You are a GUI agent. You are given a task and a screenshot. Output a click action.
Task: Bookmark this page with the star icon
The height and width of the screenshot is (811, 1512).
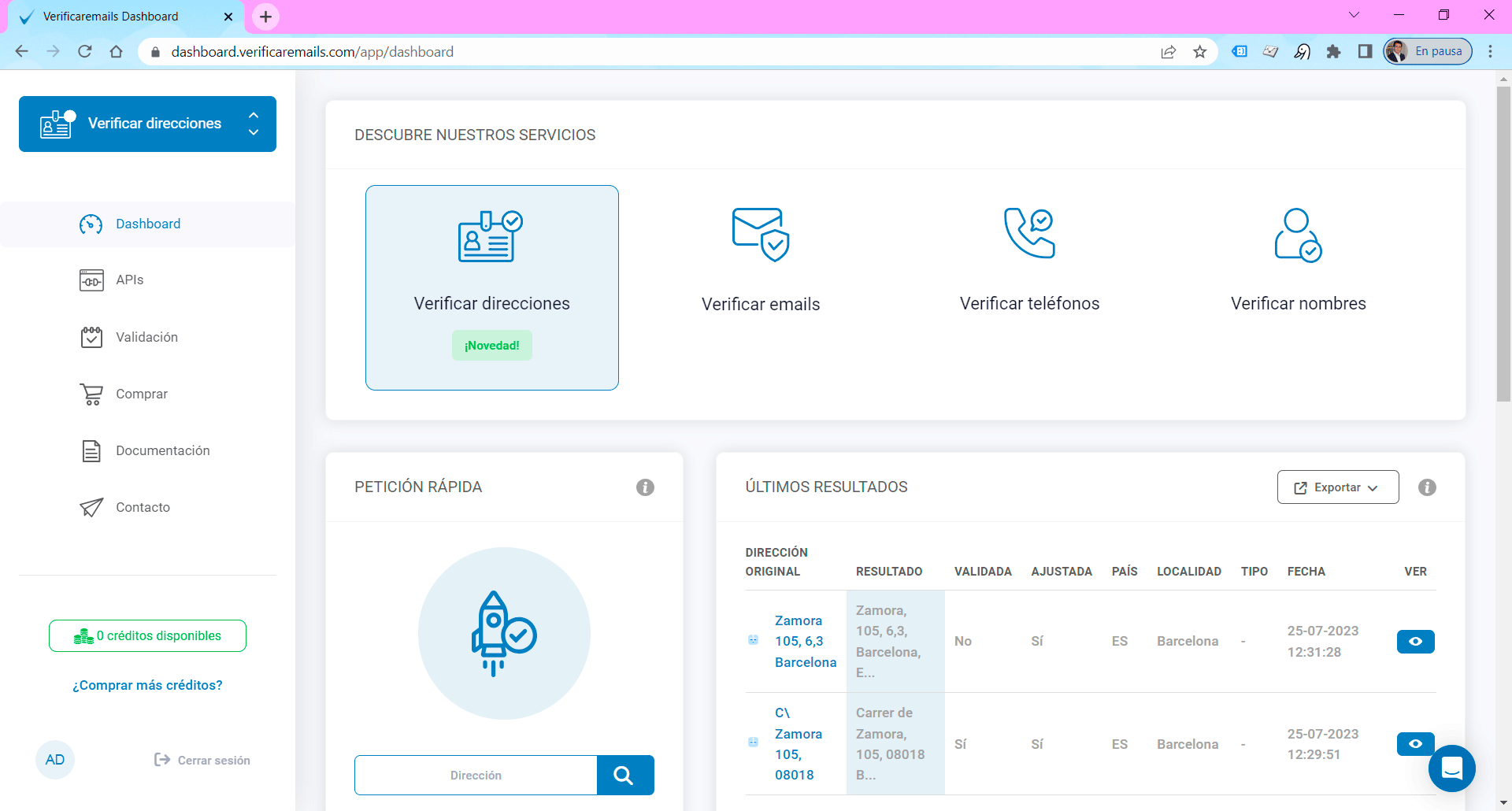tap(1199, 52)
